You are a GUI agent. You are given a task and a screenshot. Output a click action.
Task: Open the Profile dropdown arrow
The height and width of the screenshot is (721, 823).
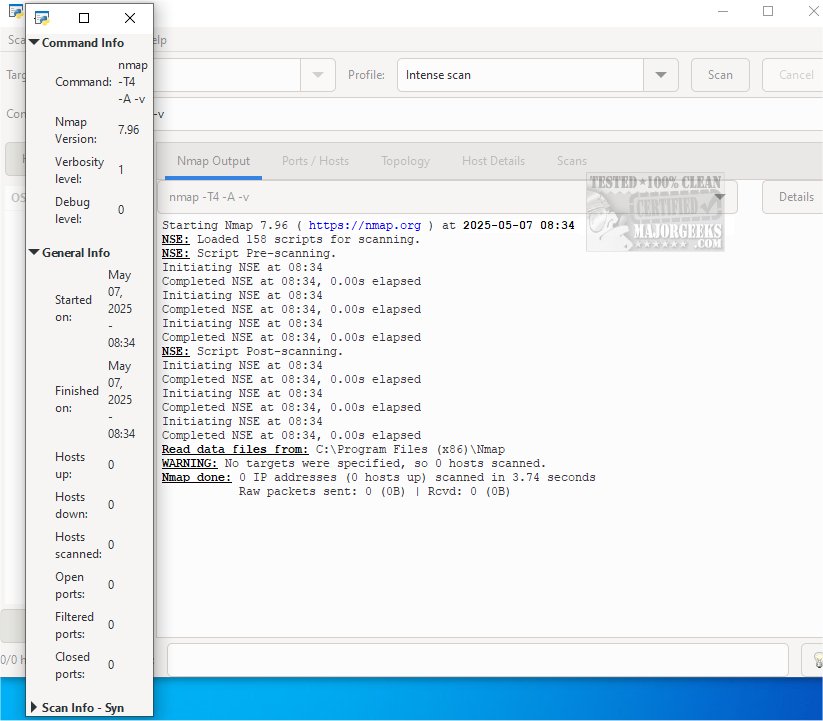coord(661,75)
